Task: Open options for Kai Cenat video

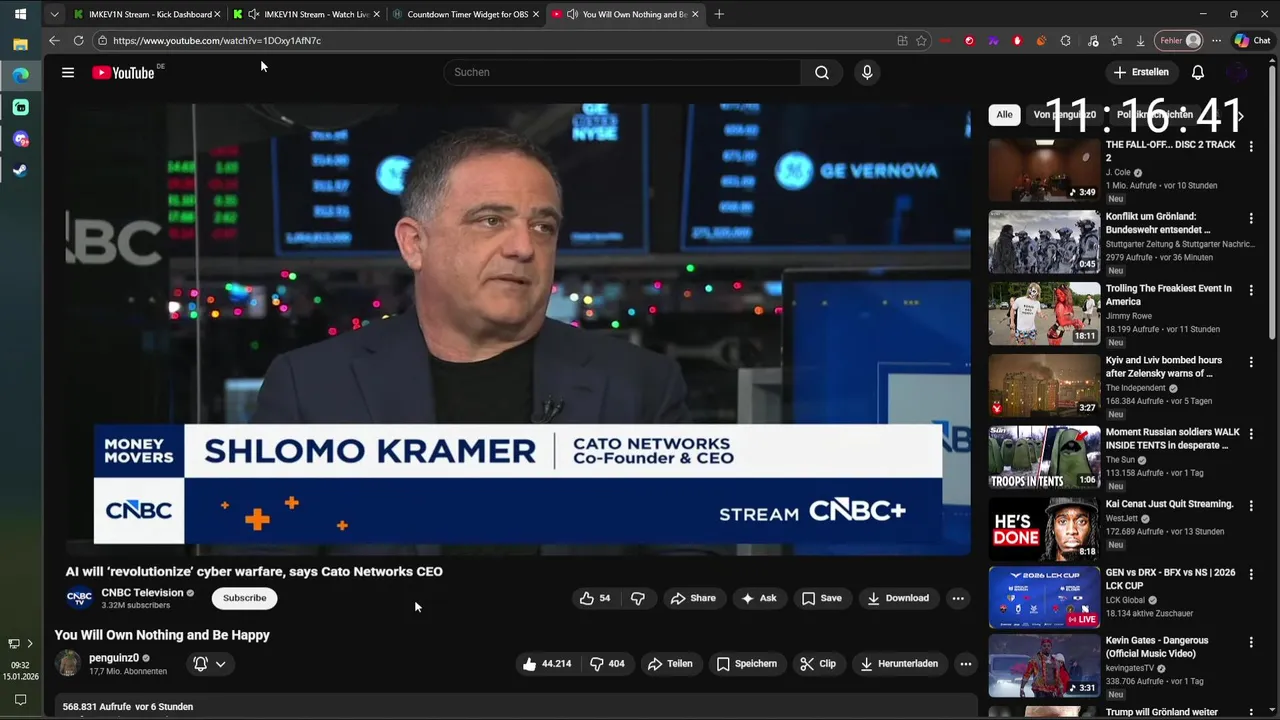Action: (x=1250, y=506)
